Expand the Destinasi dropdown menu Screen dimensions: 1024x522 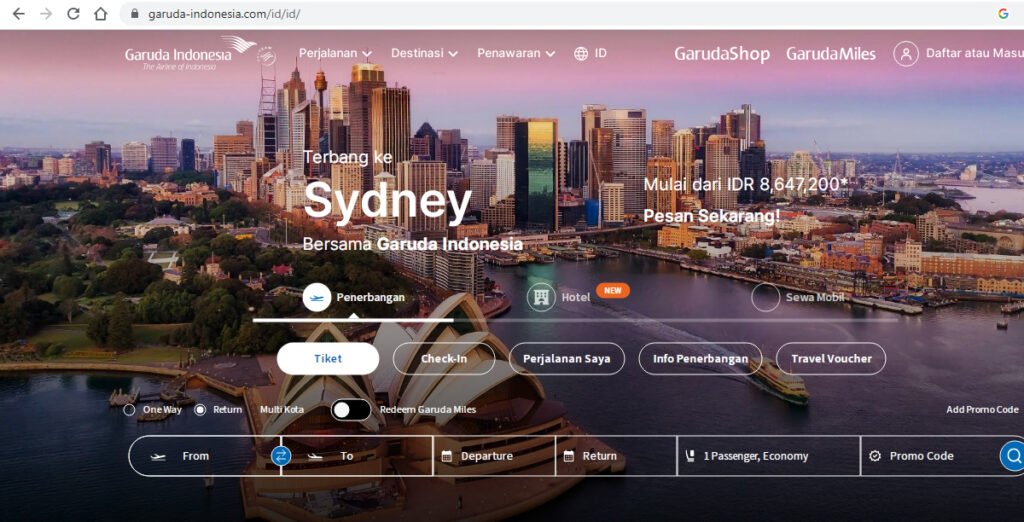[x=424, y=54]
